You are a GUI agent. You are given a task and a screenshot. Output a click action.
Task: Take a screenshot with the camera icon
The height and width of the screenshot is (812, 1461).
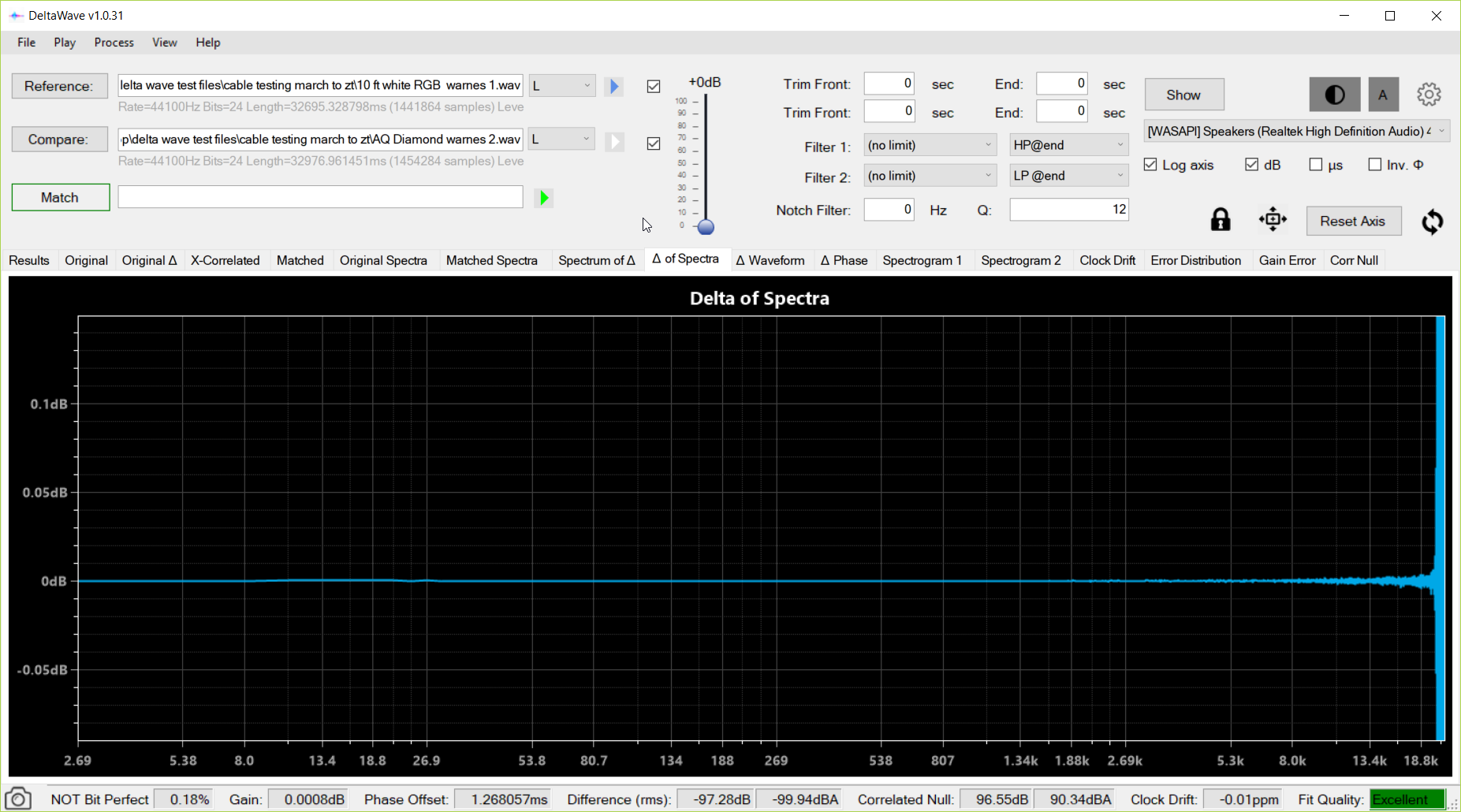point(18,799)
